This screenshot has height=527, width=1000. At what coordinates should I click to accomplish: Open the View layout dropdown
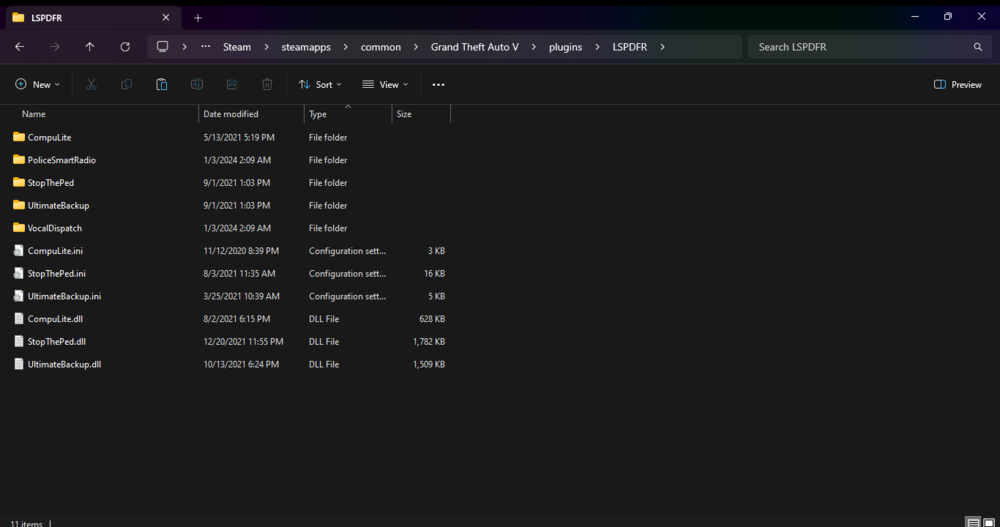click(x=384, y=85)
